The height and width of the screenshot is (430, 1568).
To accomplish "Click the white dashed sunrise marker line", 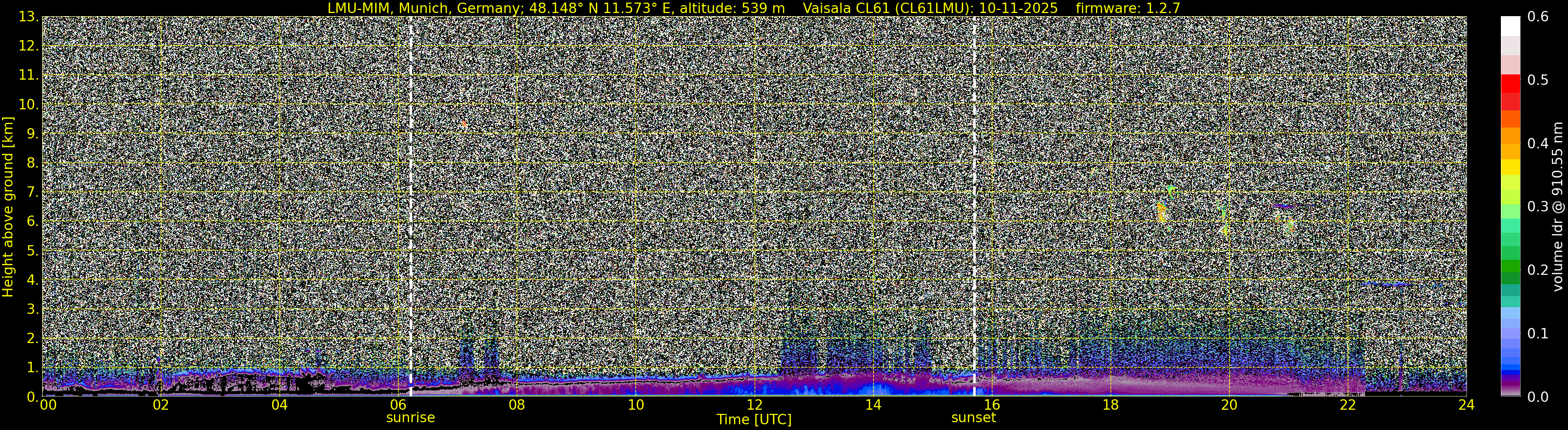I will point(411,207).
